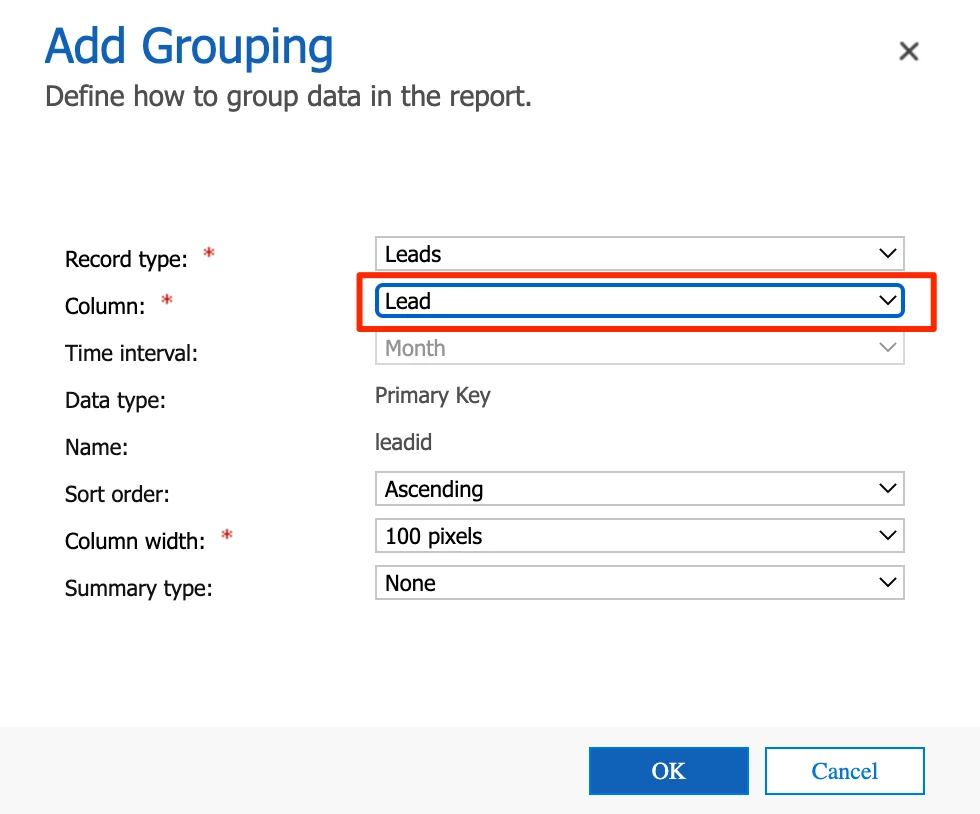The height and width of the screenshot is (814, 980).
Task: Open the Summary type dropdown showing None
Action: tap(639, 583)
